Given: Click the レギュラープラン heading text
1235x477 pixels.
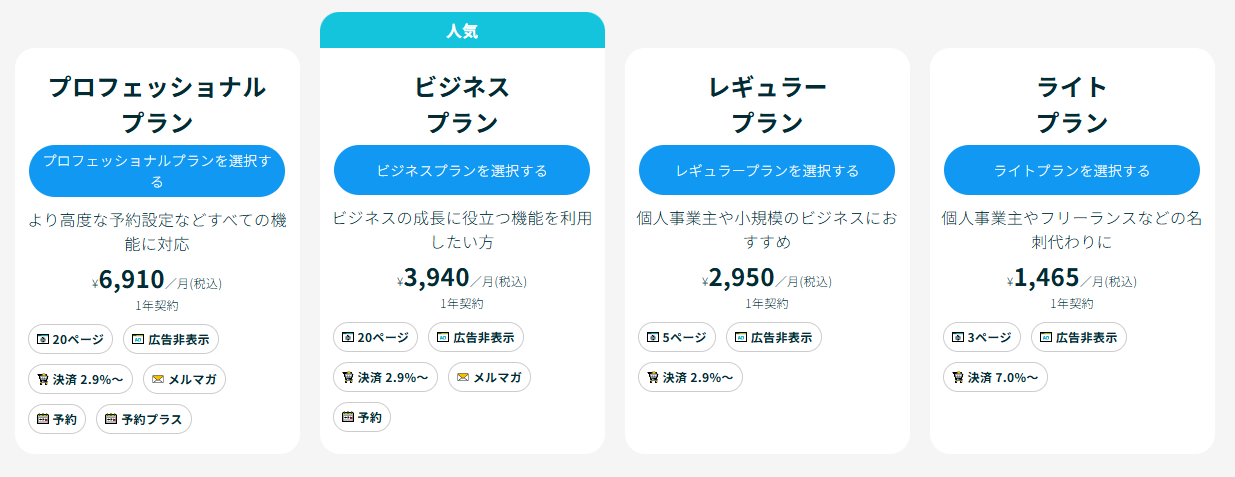Looking at the screenshot, I should pyautogui.click(x=767, y=104).
